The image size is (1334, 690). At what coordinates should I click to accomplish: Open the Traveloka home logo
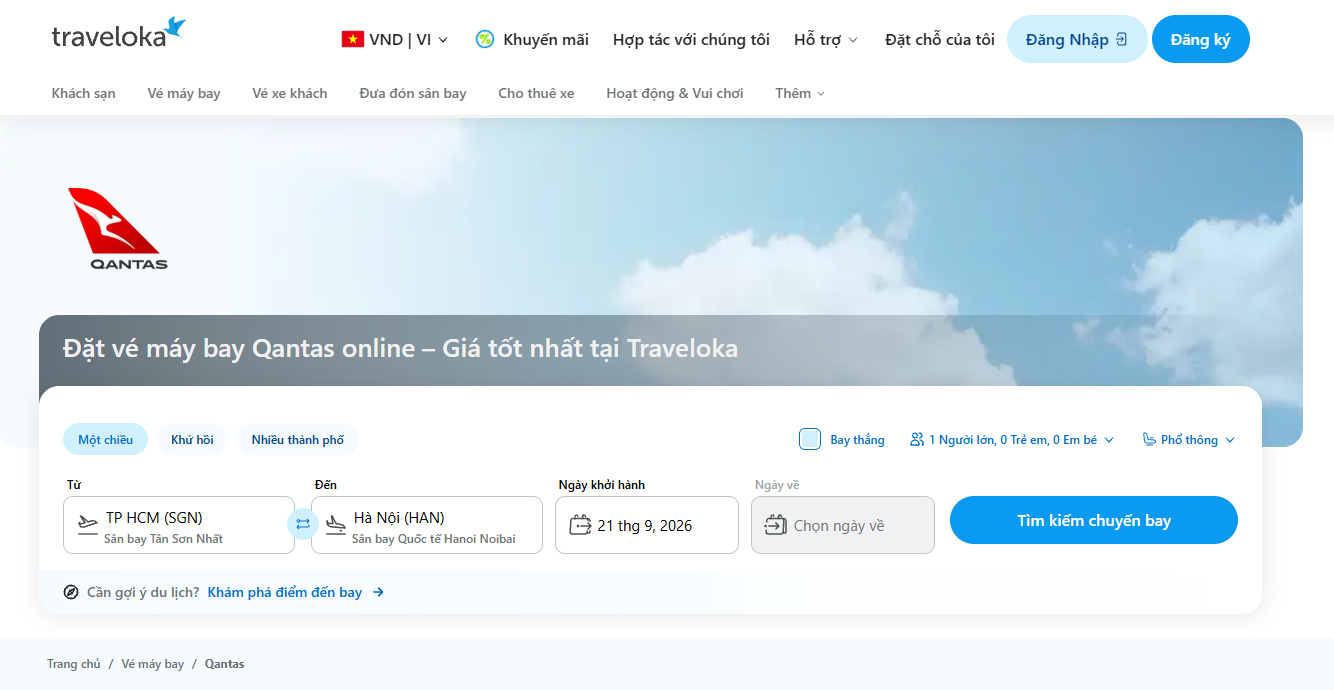pyautogui.click(x=119, y=33)
